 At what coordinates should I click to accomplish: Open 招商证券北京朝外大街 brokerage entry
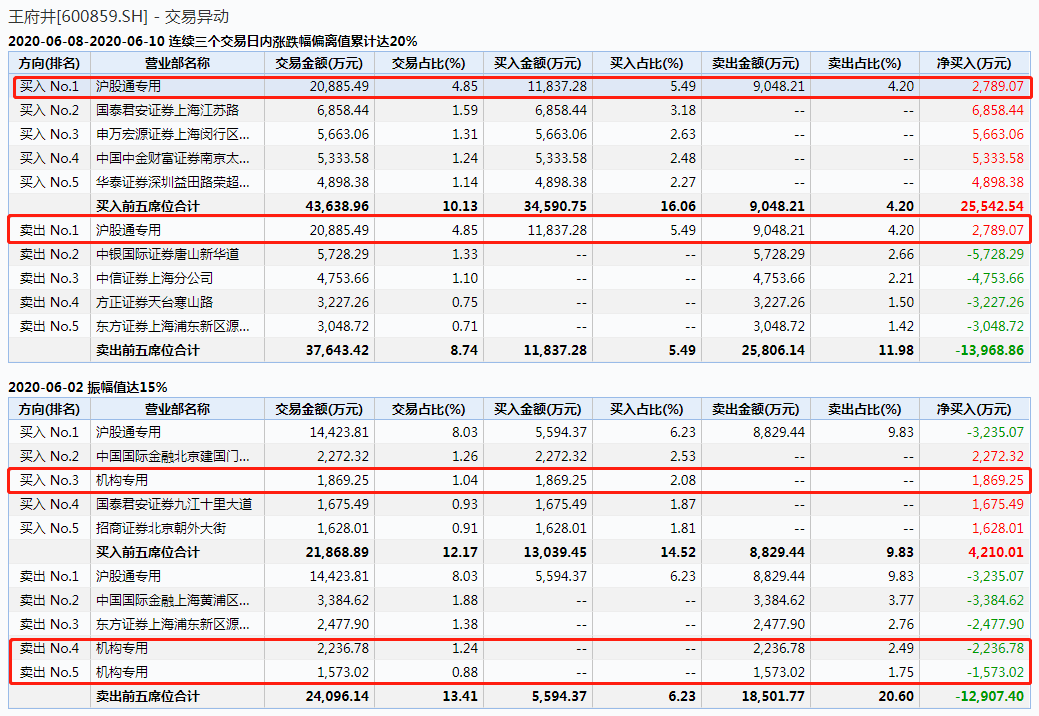(160, 528)
